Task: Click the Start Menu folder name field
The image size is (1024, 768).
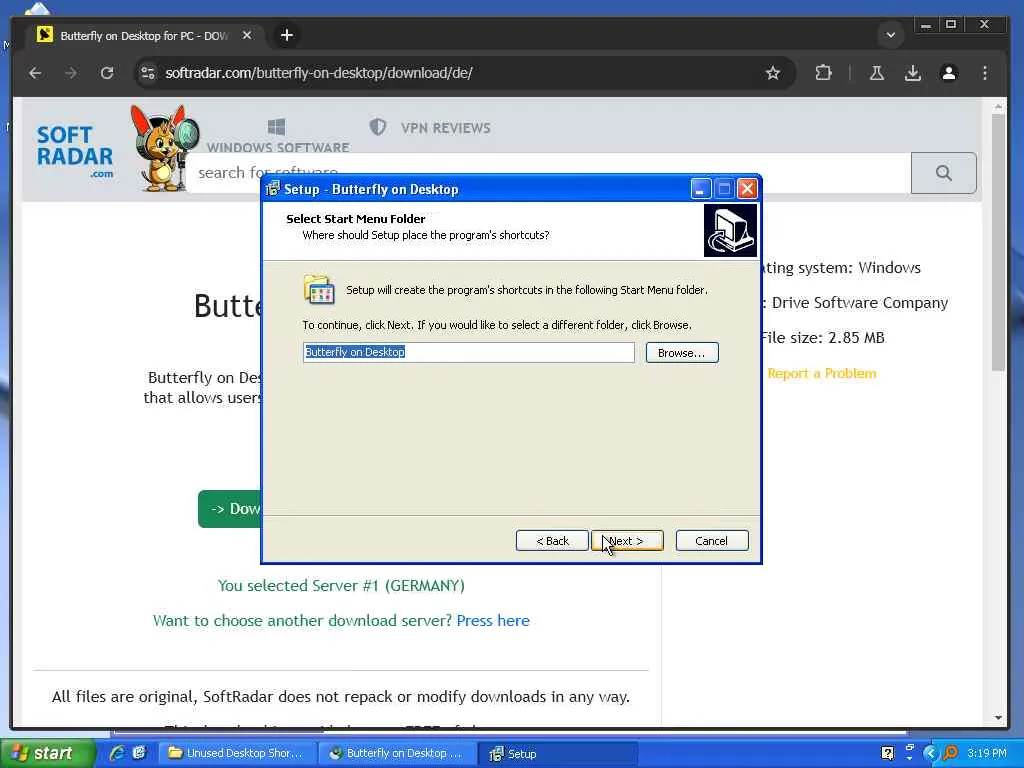Action: (x=468, y=352)
